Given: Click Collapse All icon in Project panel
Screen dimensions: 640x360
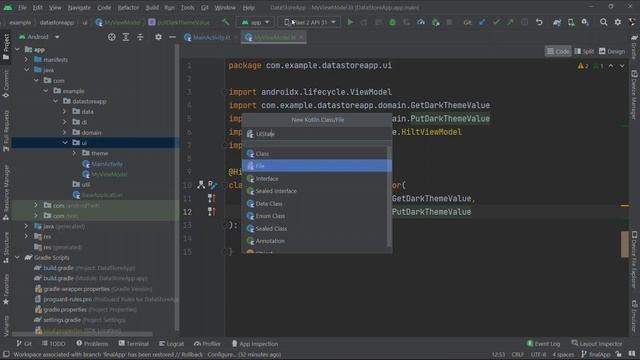Looking at the screenshot, I should pyautogui.click(x=140, y=37).
